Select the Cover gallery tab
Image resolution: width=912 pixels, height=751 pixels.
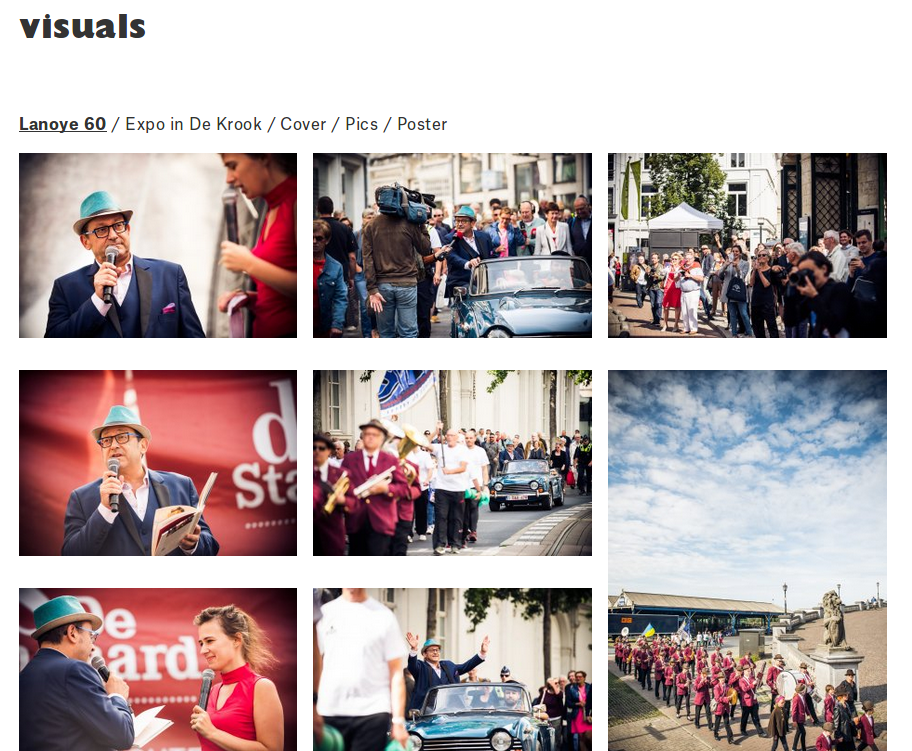[303, 124]
